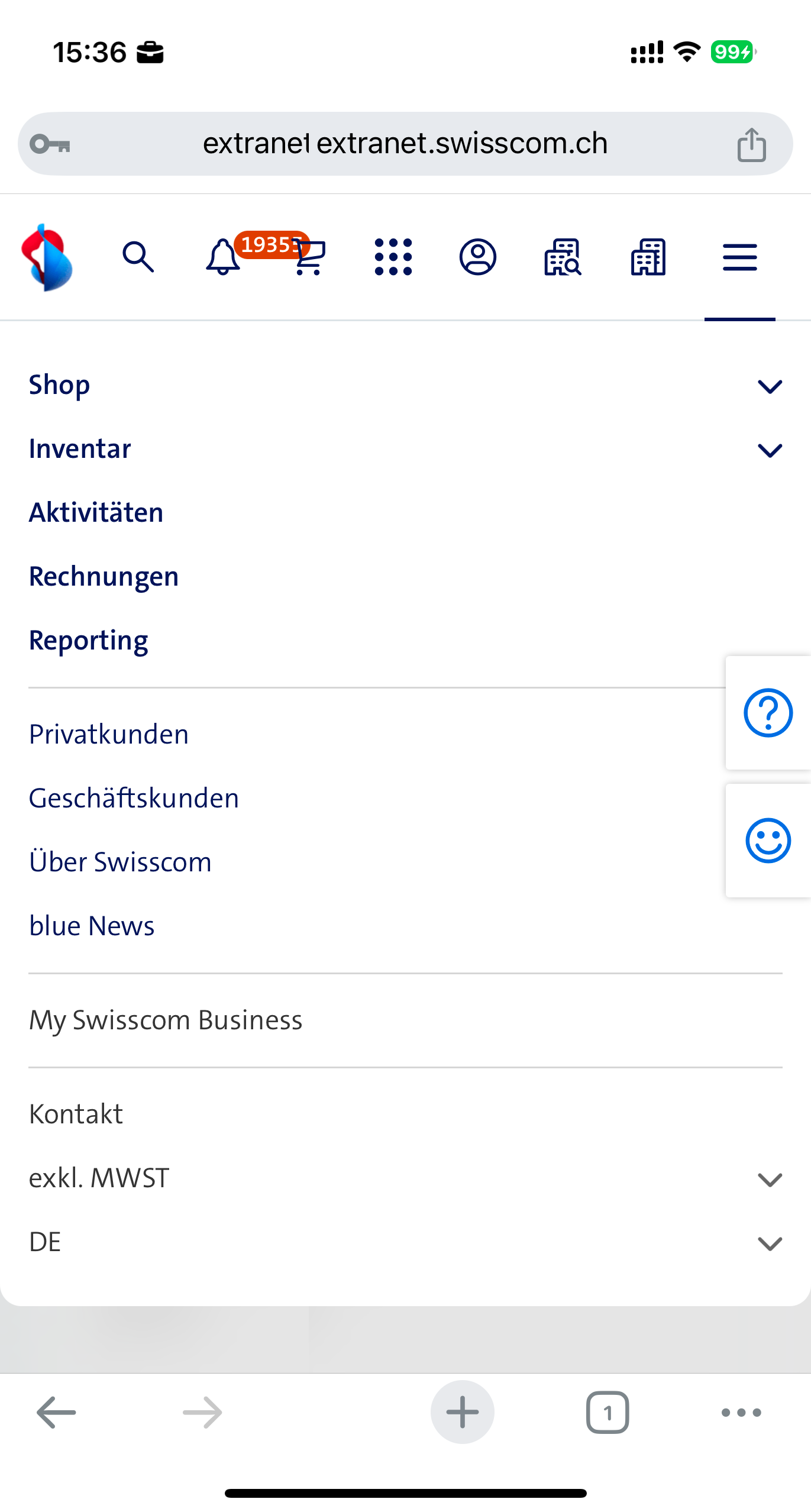Go to Rechnungen
The height and width of the screenshot is (1512, 811).
point(104,577)
